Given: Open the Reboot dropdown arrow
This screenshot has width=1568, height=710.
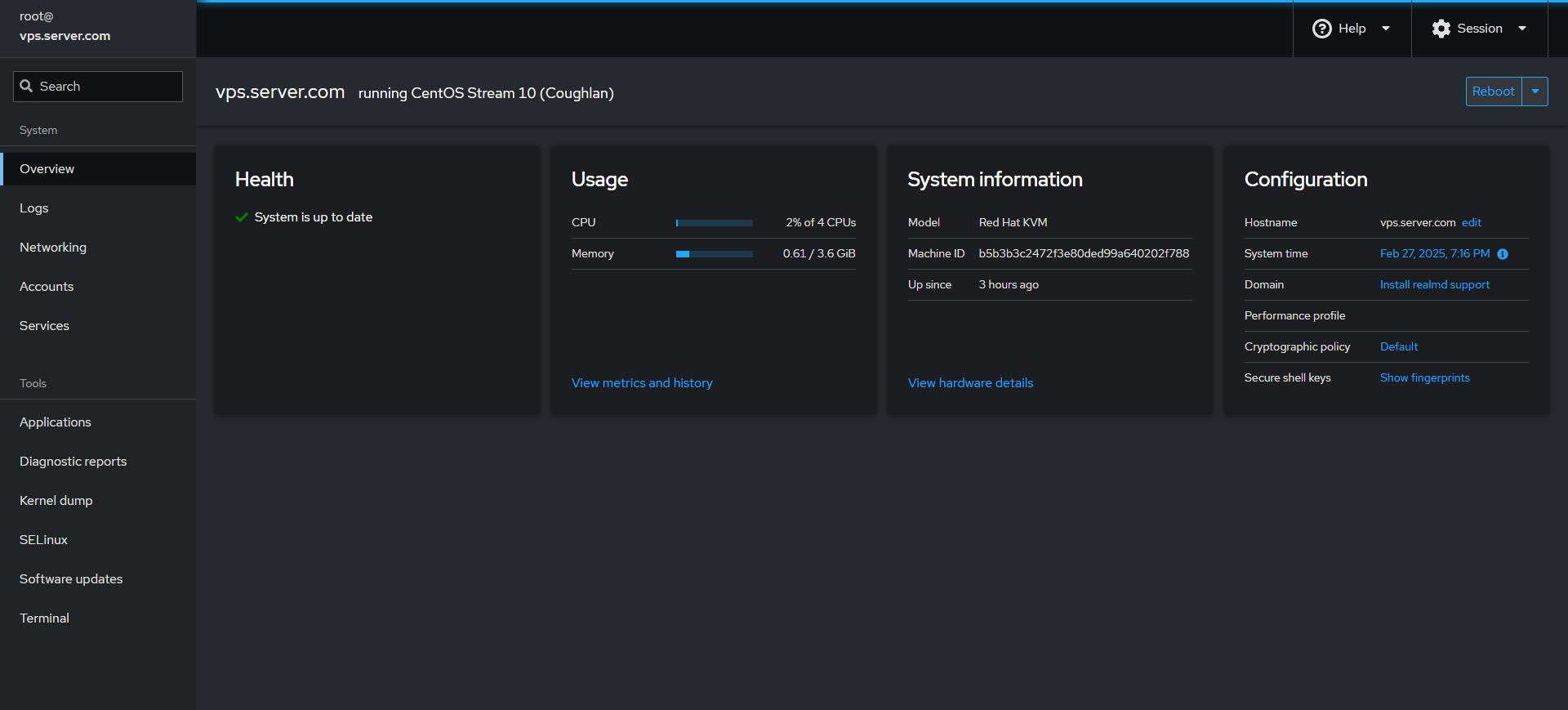Looking at the screenshot, I should tap(1535, 92).
